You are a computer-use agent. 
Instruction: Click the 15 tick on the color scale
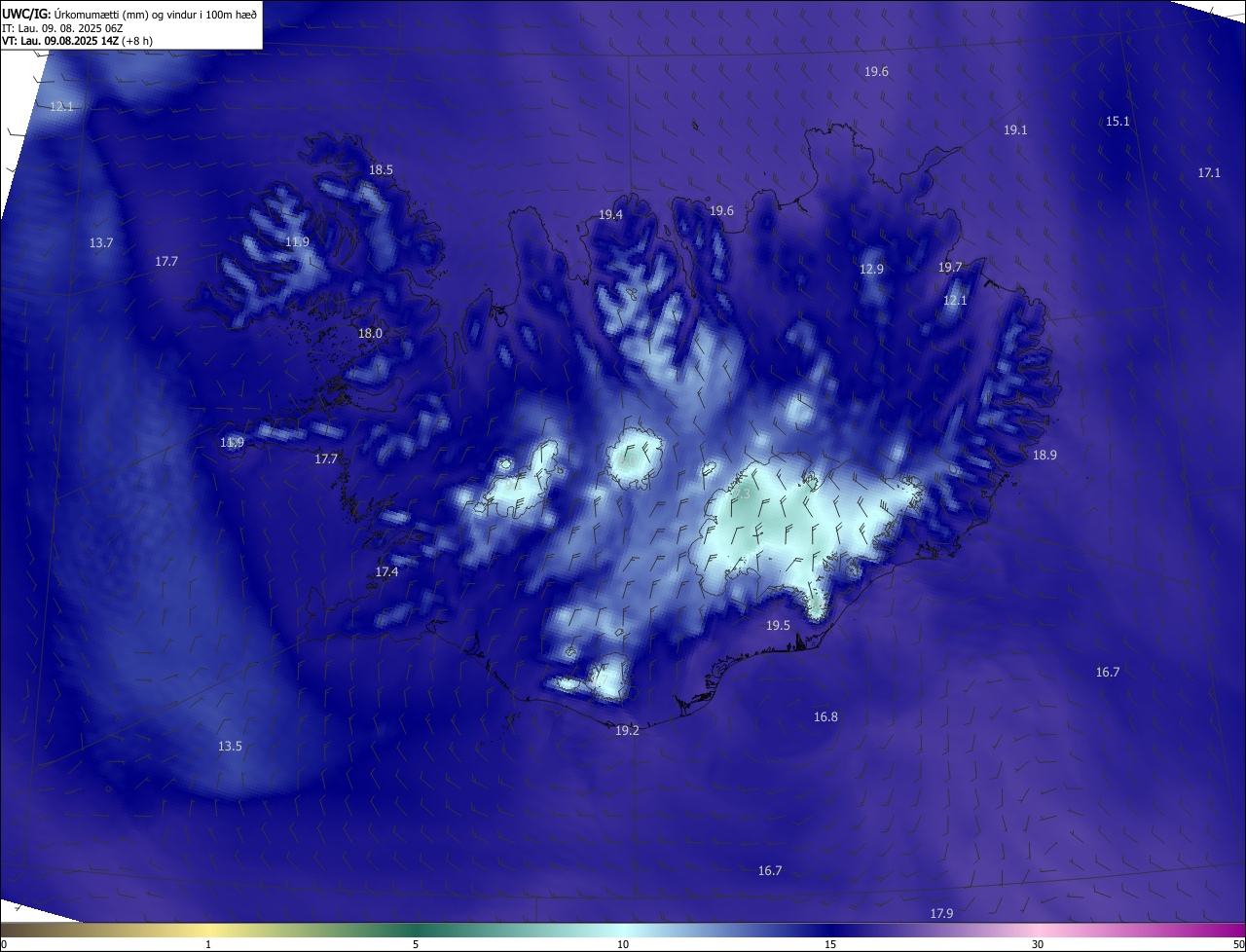pos(830,944)
